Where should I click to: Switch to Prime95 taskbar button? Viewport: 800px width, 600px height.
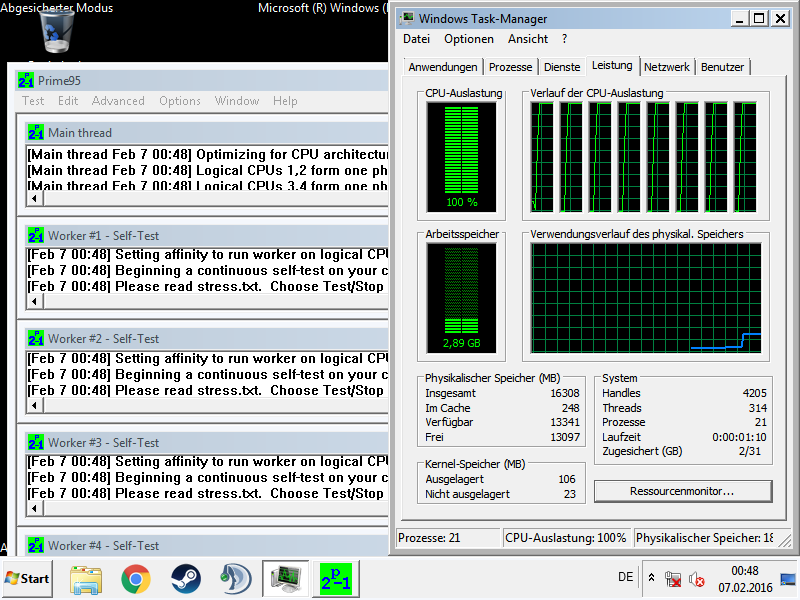click(x=336, y=579)
